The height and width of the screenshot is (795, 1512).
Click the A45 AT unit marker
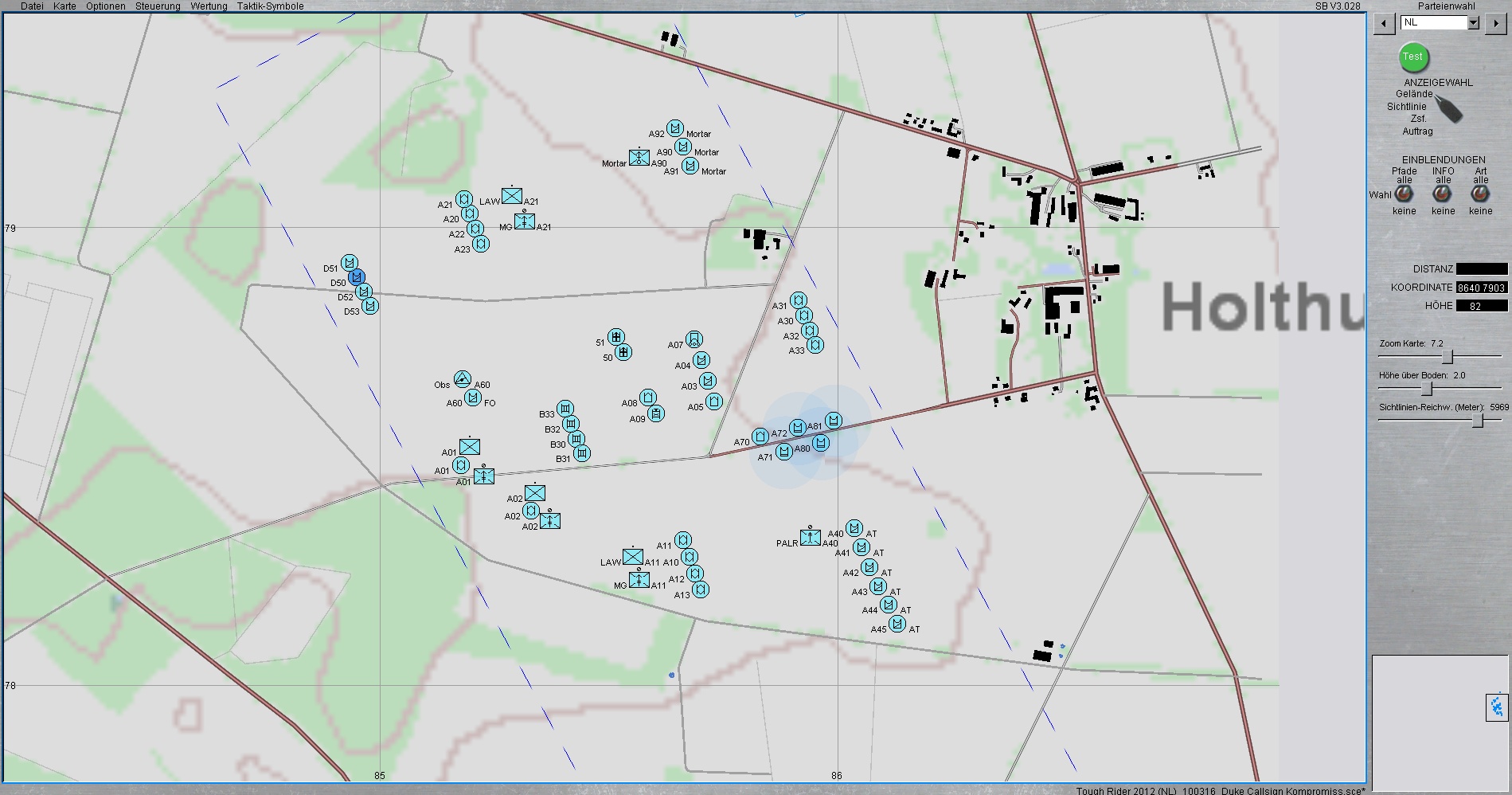pyautogui.click(x=897, y=624)
